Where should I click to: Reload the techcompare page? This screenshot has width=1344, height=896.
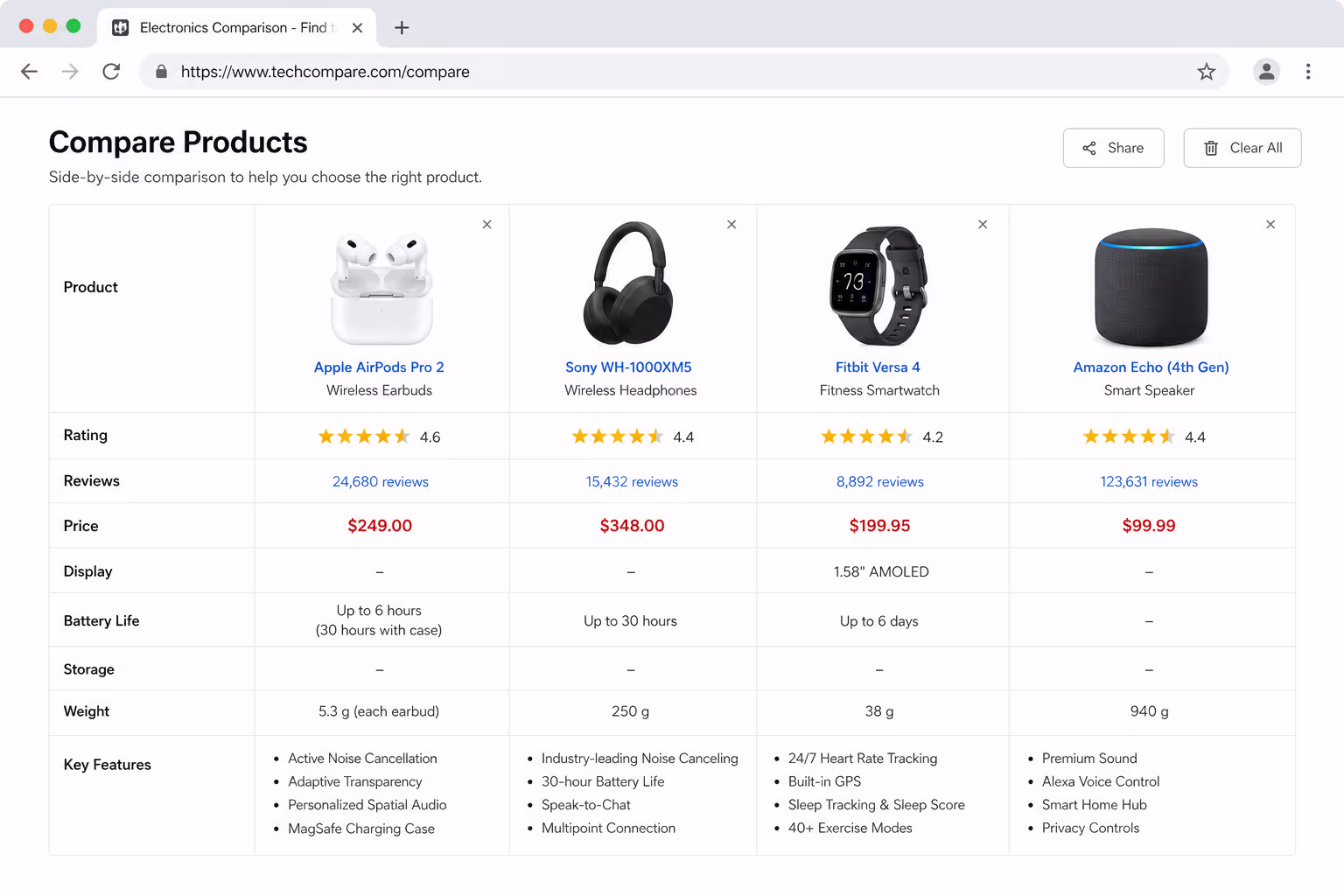tap(111, 72)
